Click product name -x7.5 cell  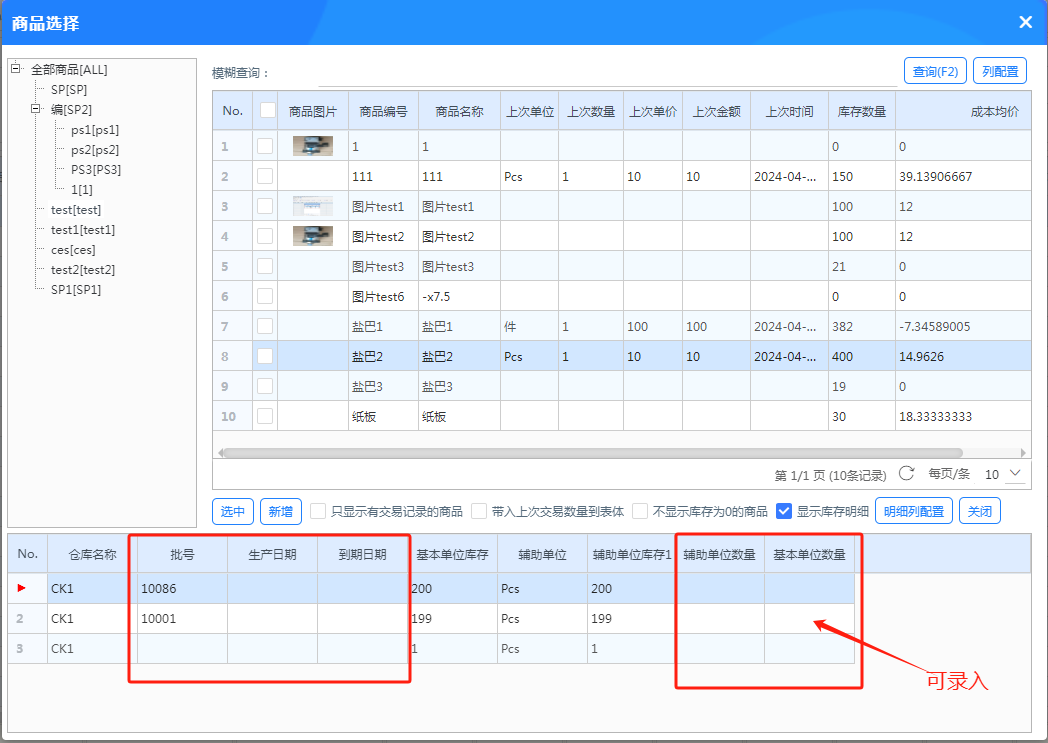click(459, 296)
